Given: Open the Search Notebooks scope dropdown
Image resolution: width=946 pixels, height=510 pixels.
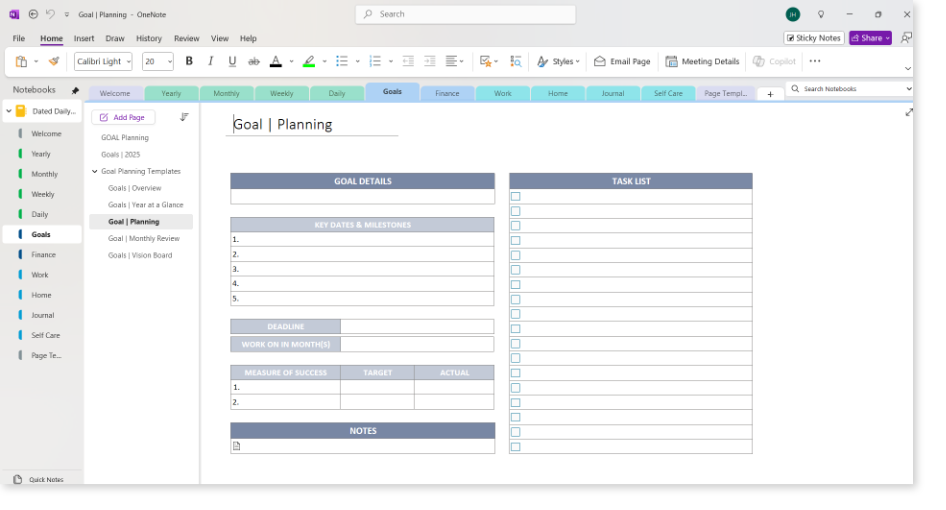Looking at the screenshot, I should click(x=909, y=89).
